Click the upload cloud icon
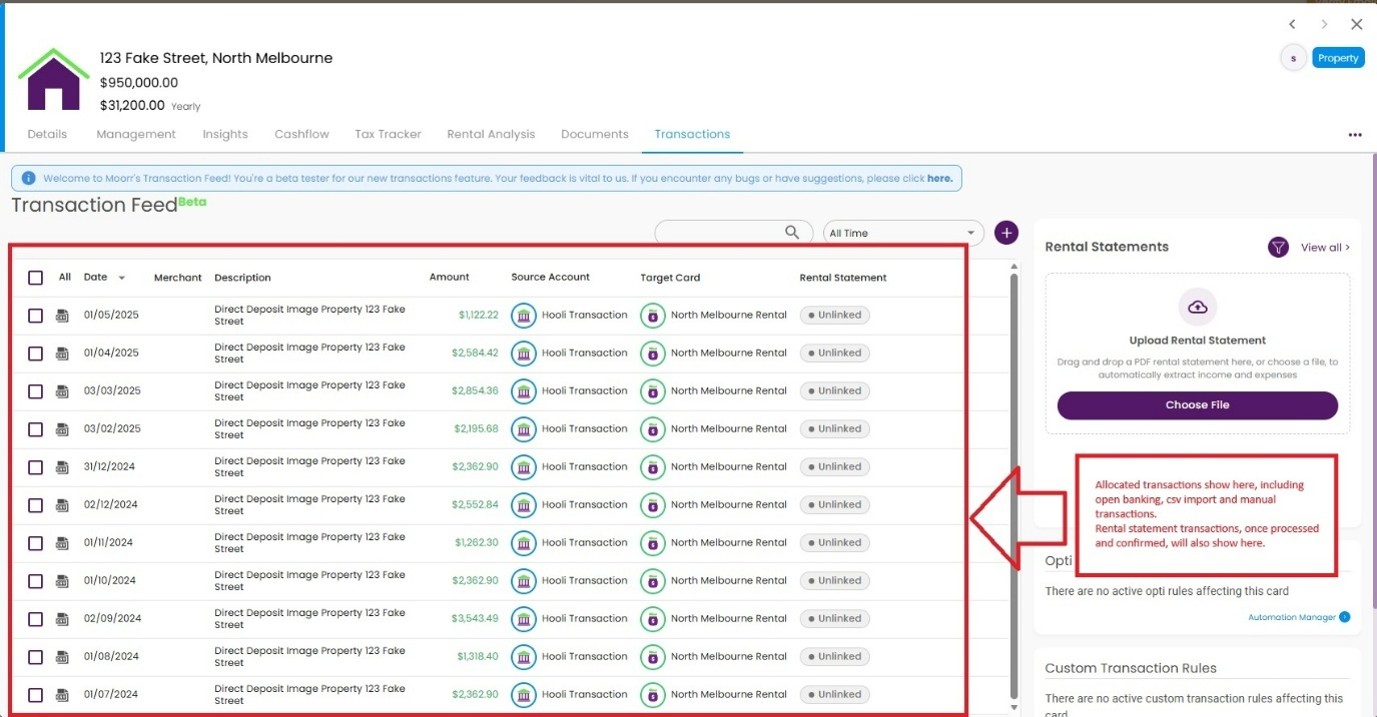The height and width of the screenshot is (717, 1377). (1197, 307)
